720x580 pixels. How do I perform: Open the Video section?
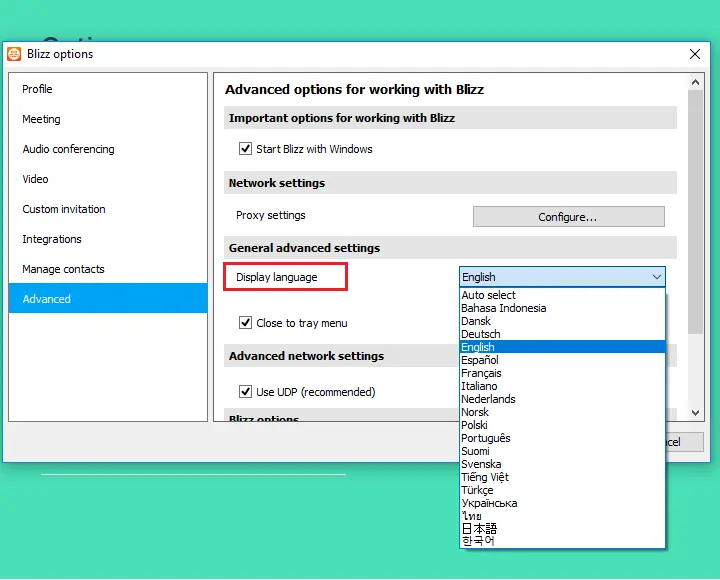(x=108, y=179)
